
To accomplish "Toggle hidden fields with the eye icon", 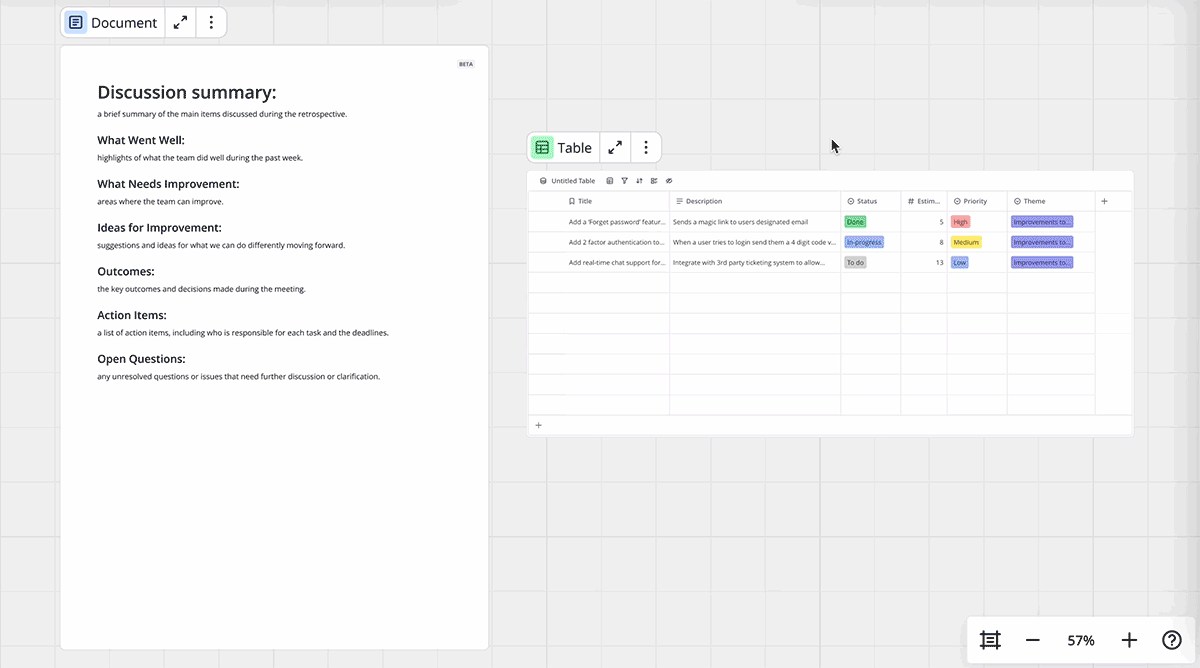I will (669, 181).
